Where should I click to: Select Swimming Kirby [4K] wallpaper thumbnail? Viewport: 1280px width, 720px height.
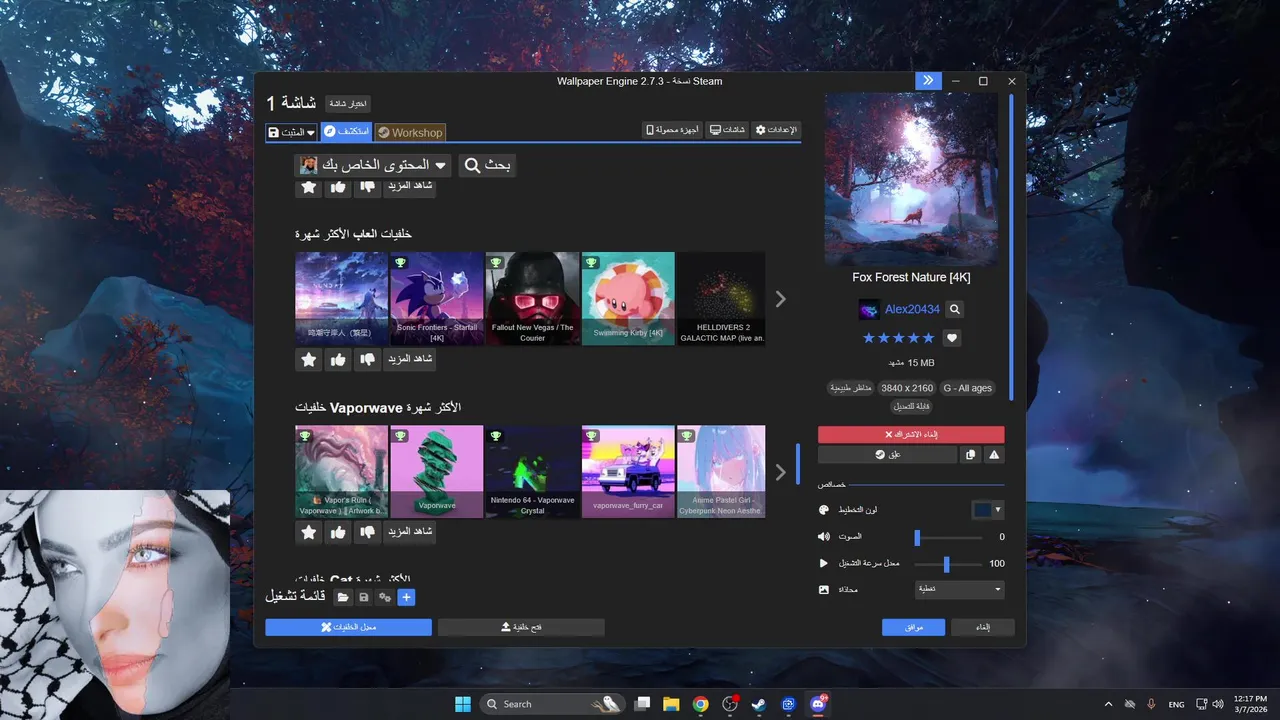(x=628, y=298)
